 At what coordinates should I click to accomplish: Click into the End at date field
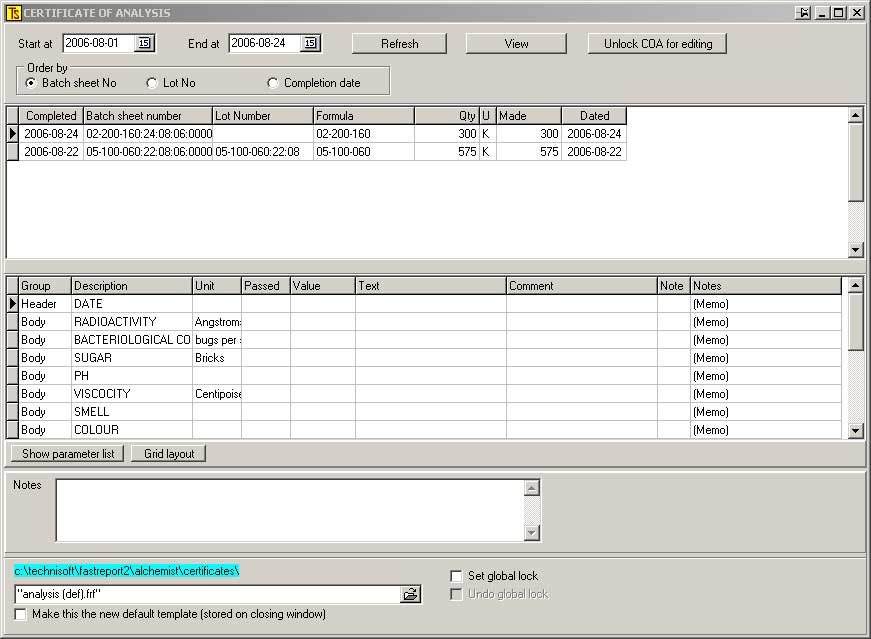(x=265, y=43)
